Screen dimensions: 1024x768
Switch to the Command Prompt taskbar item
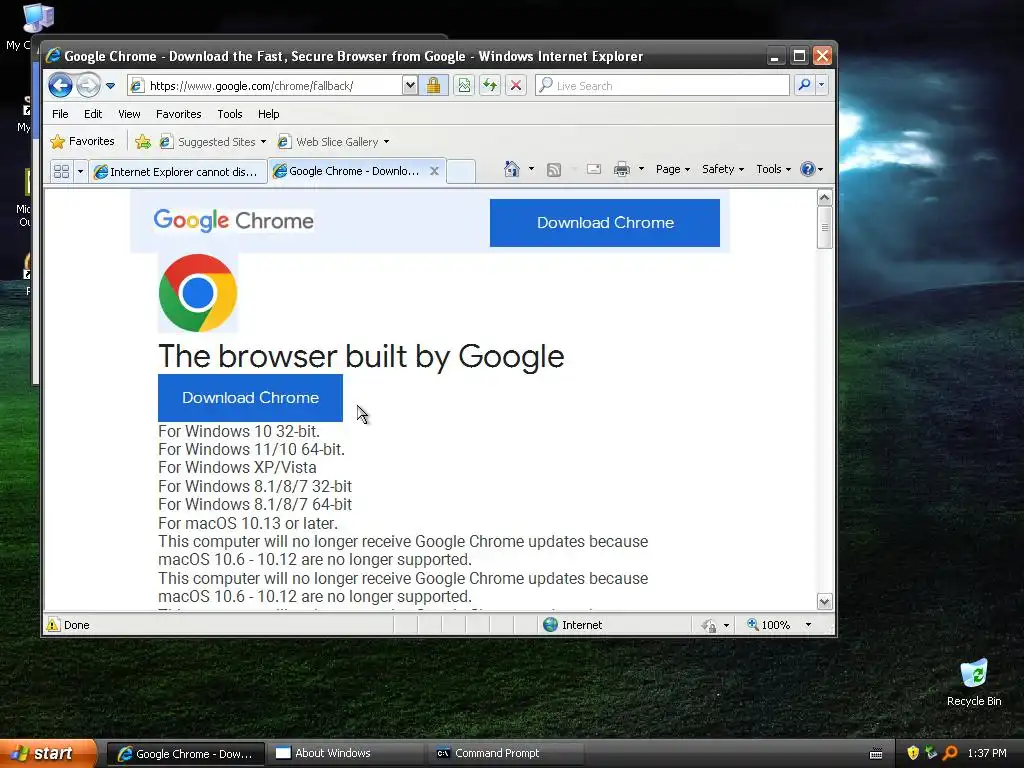coord(507,753)
